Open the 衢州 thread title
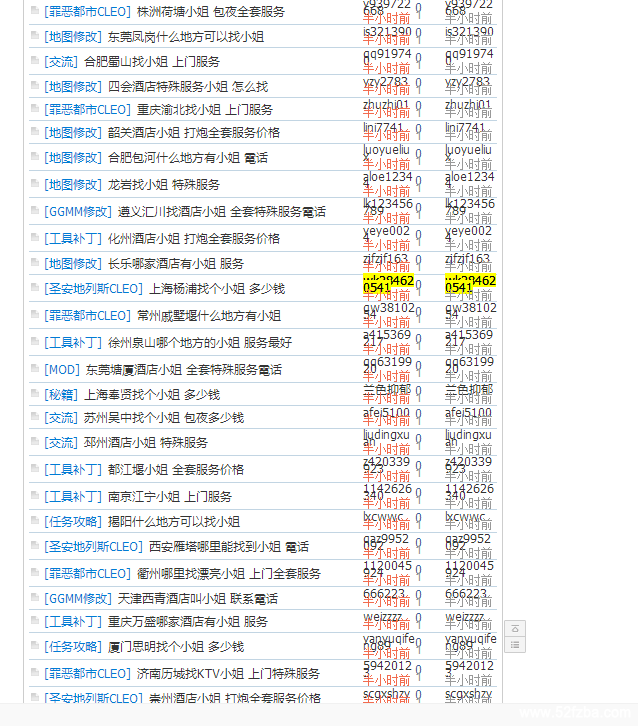638x726 pixels. 229,574
